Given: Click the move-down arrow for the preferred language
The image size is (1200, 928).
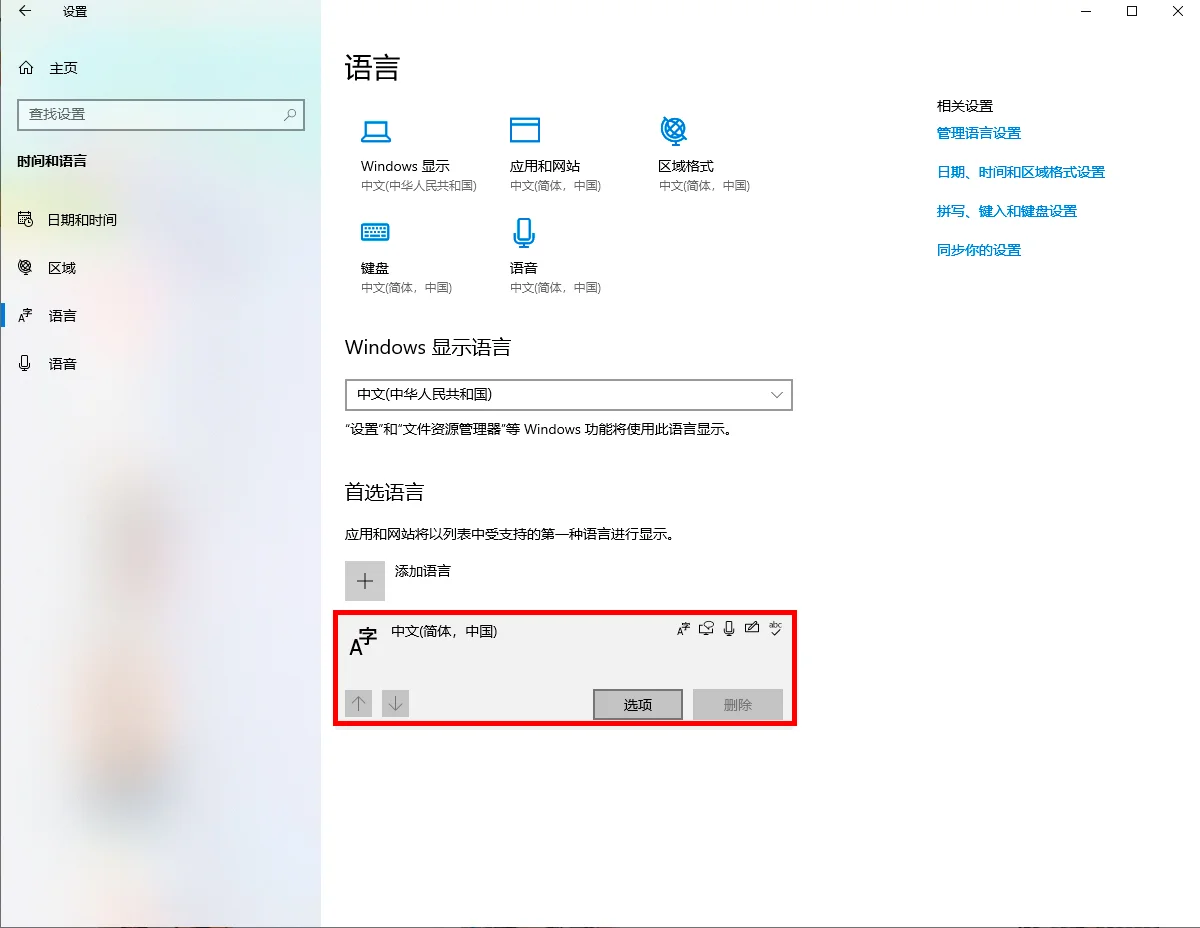Looking at the screenshot, I should click(x=395, y=703).
